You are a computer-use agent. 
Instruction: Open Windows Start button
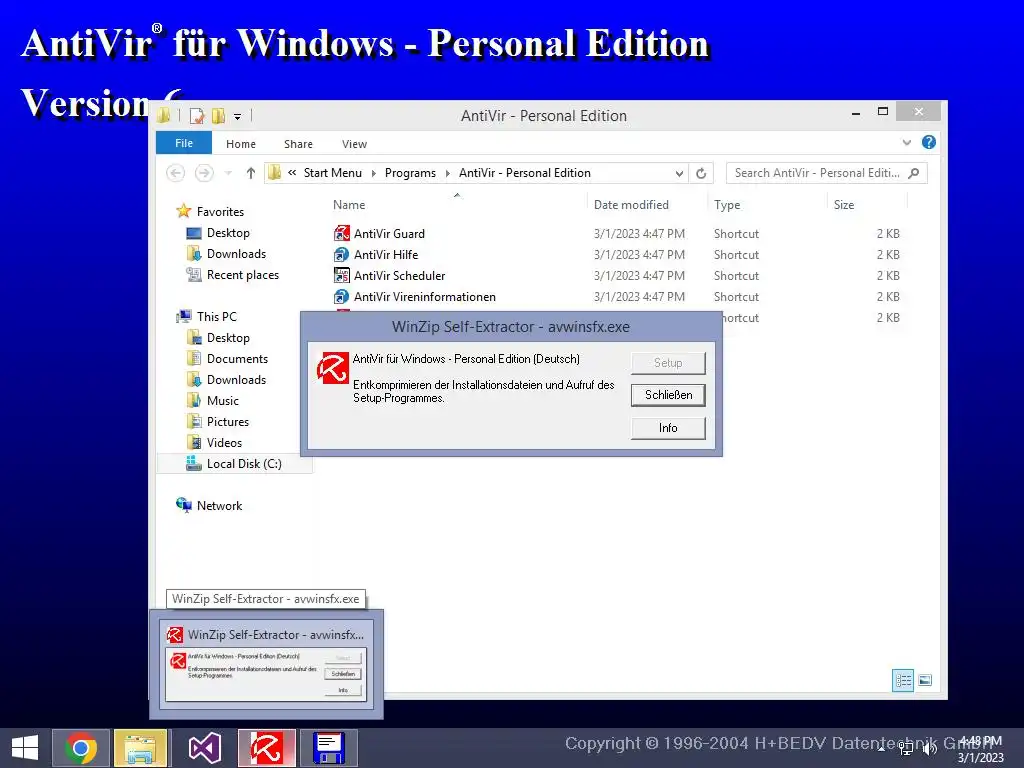pyautogui.click(x=25, y=748)
